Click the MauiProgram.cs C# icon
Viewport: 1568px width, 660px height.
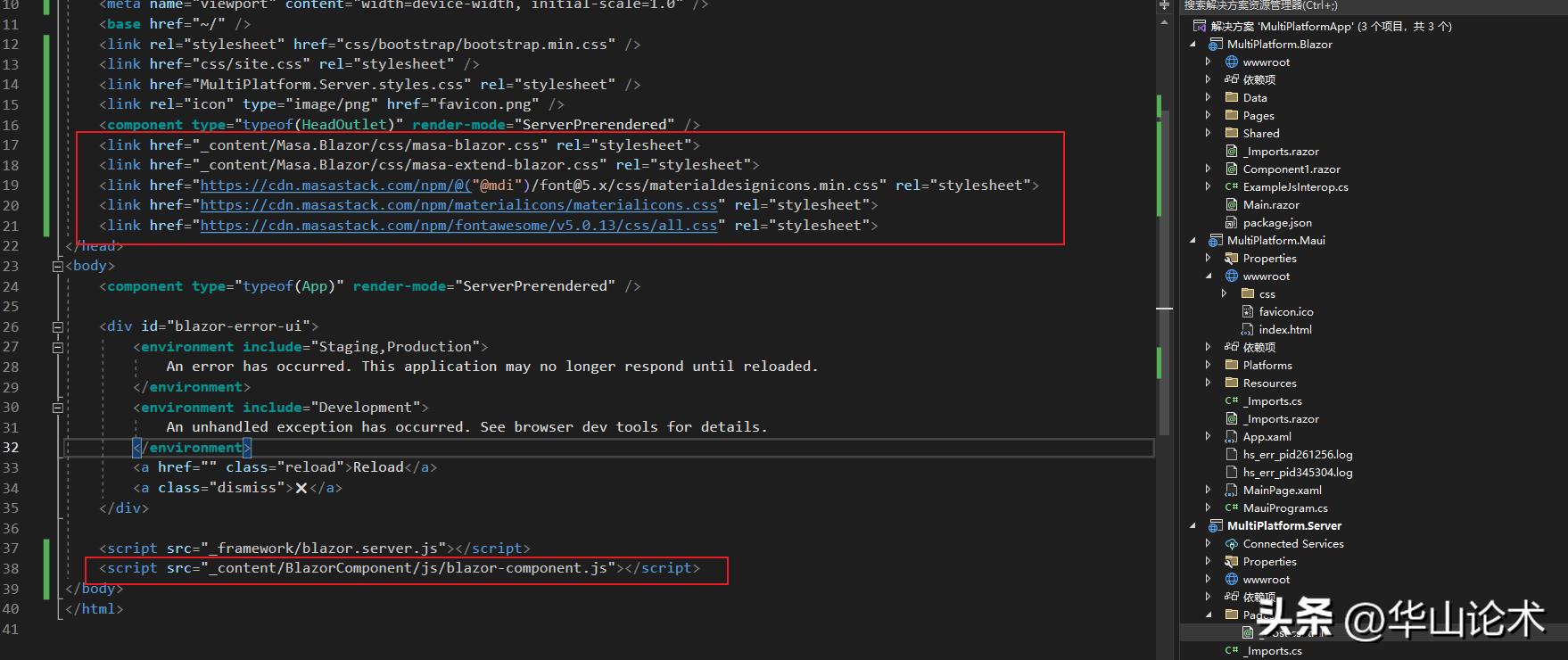coord(1232,507)
